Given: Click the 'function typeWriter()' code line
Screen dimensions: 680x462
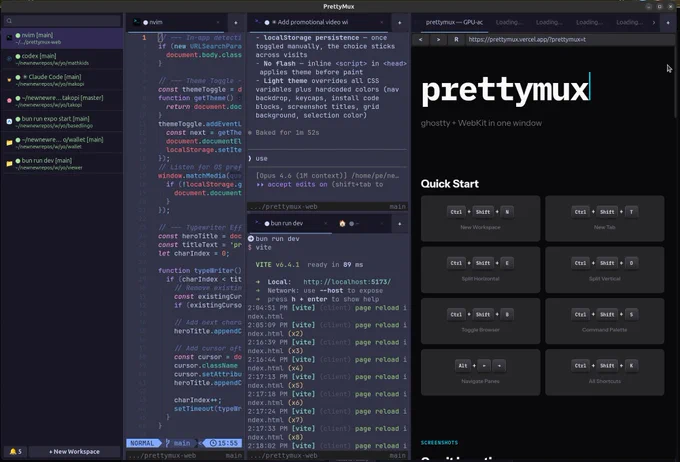Looking at the screenshot, I should [x=200, y=271].
